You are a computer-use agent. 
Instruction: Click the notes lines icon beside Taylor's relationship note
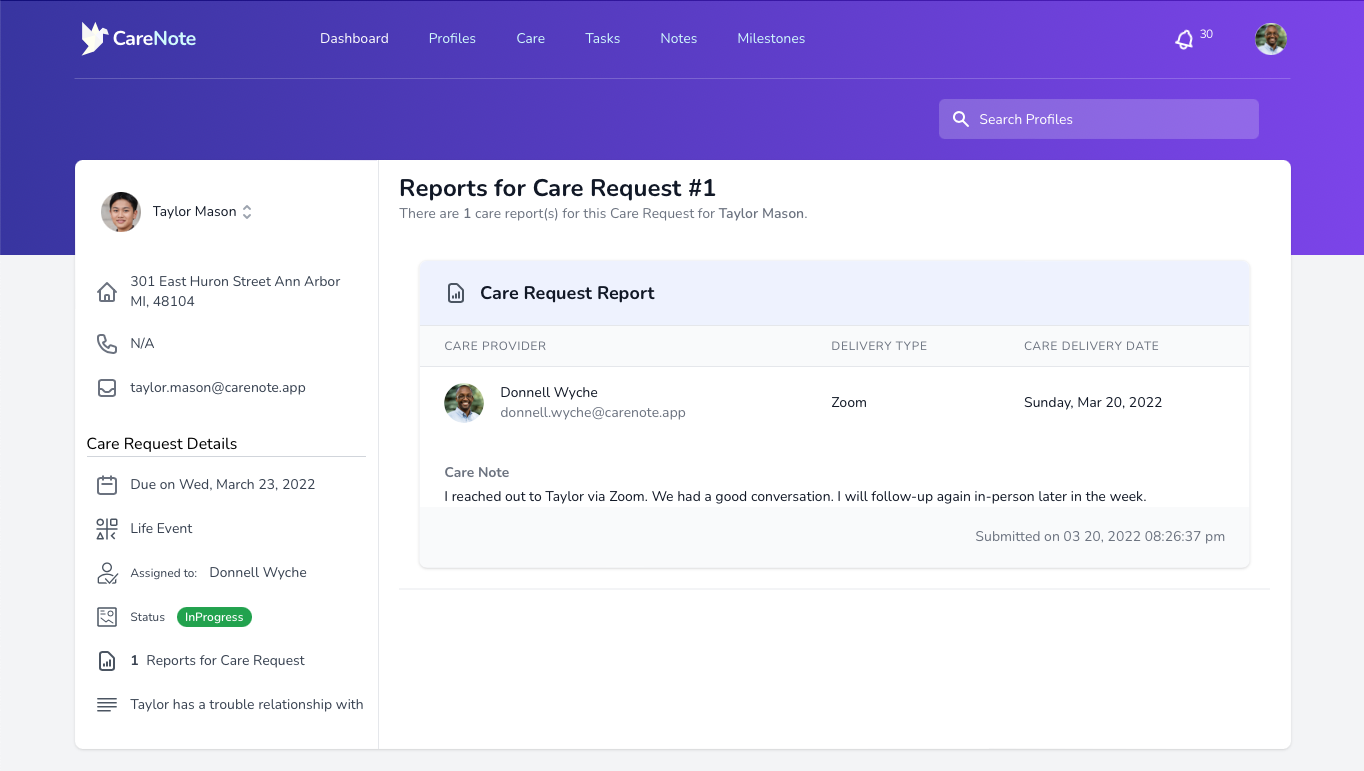[x=107, y=704]
